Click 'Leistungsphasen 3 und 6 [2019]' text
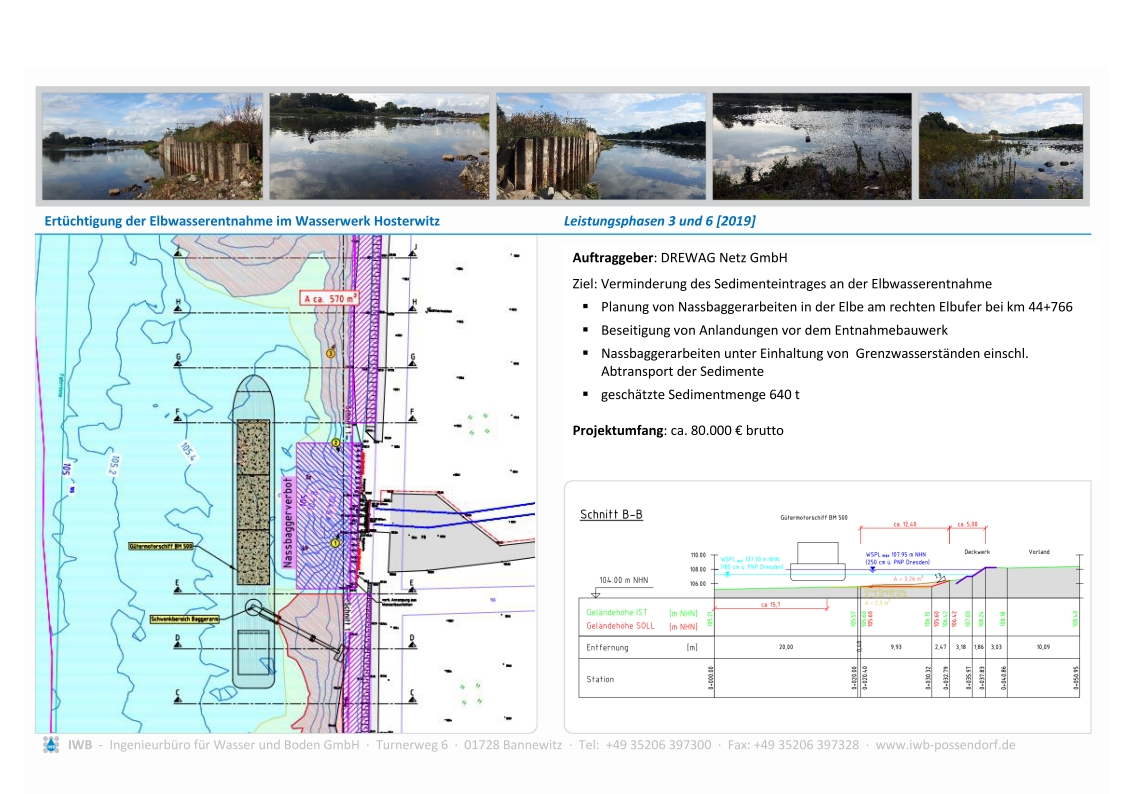This screenshot has width=1123, height=794. (x=660, y=220)
